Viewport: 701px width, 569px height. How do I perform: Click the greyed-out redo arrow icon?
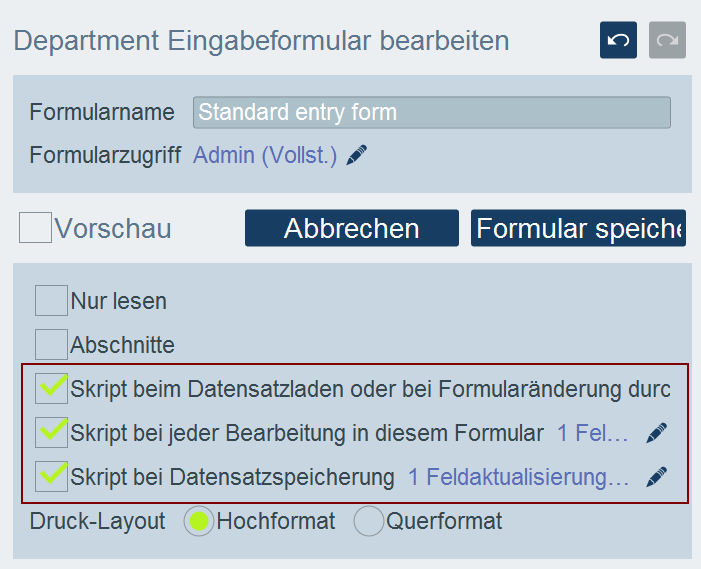667,41
